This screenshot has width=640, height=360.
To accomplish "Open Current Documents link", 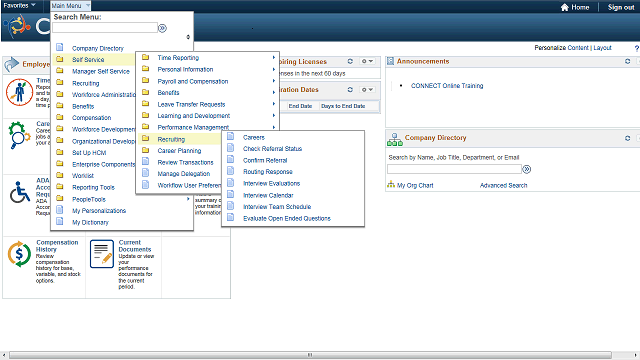I will (x=135, y=246).
